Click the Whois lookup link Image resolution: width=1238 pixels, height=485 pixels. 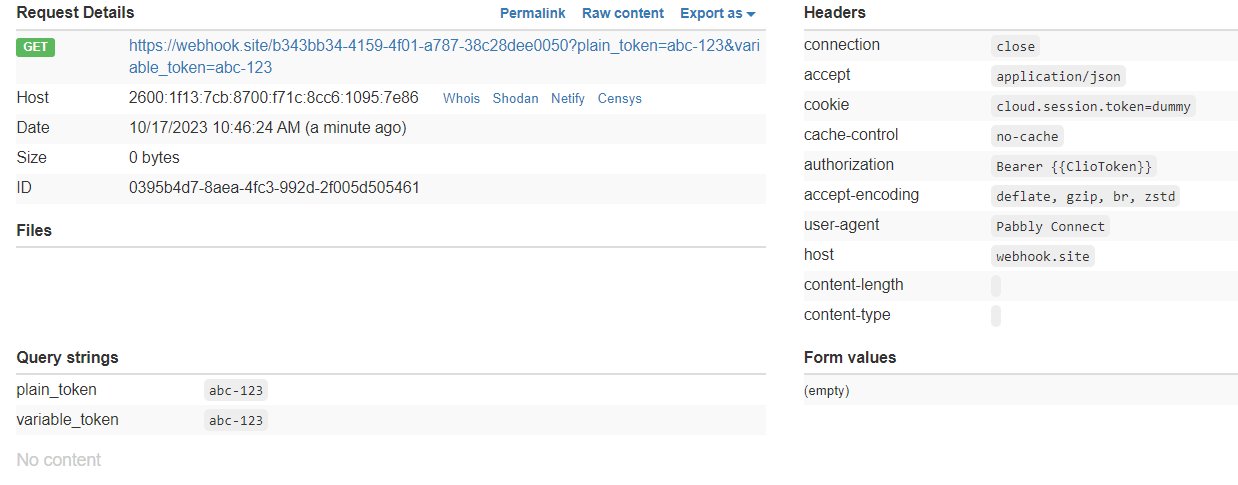pos(461,98)
